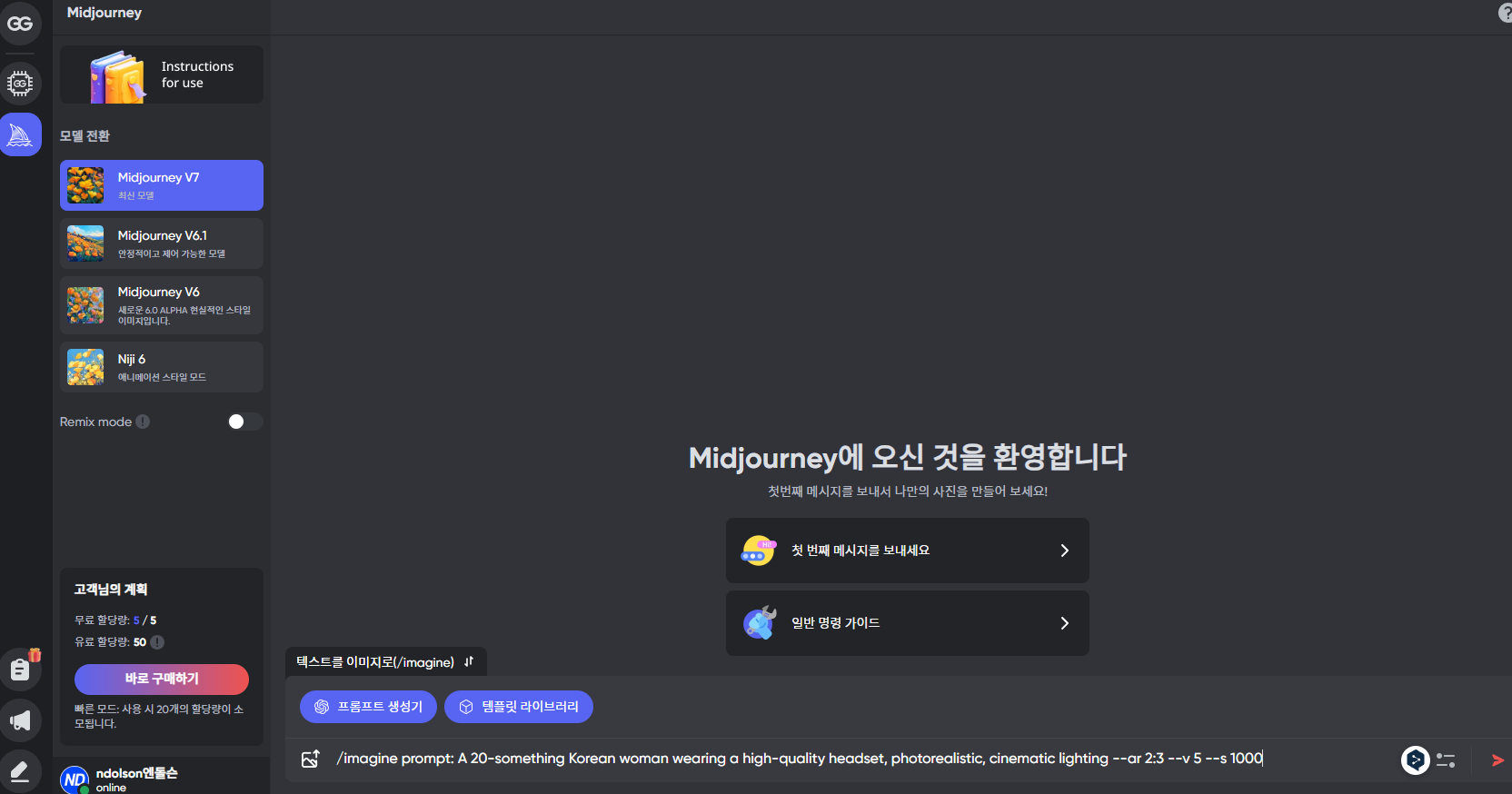Open Instructions for use
Viewport: 1512px width, 794px height.
[162, 74]
